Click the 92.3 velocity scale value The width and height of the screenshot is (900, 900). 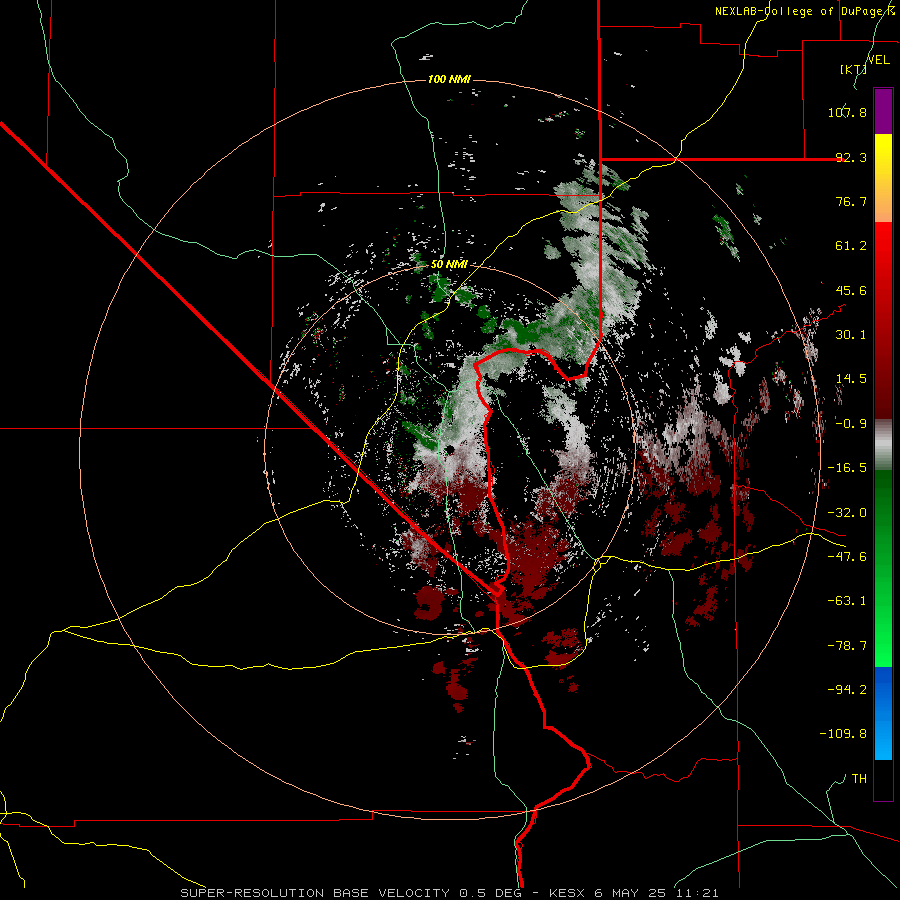coord(851,157)
